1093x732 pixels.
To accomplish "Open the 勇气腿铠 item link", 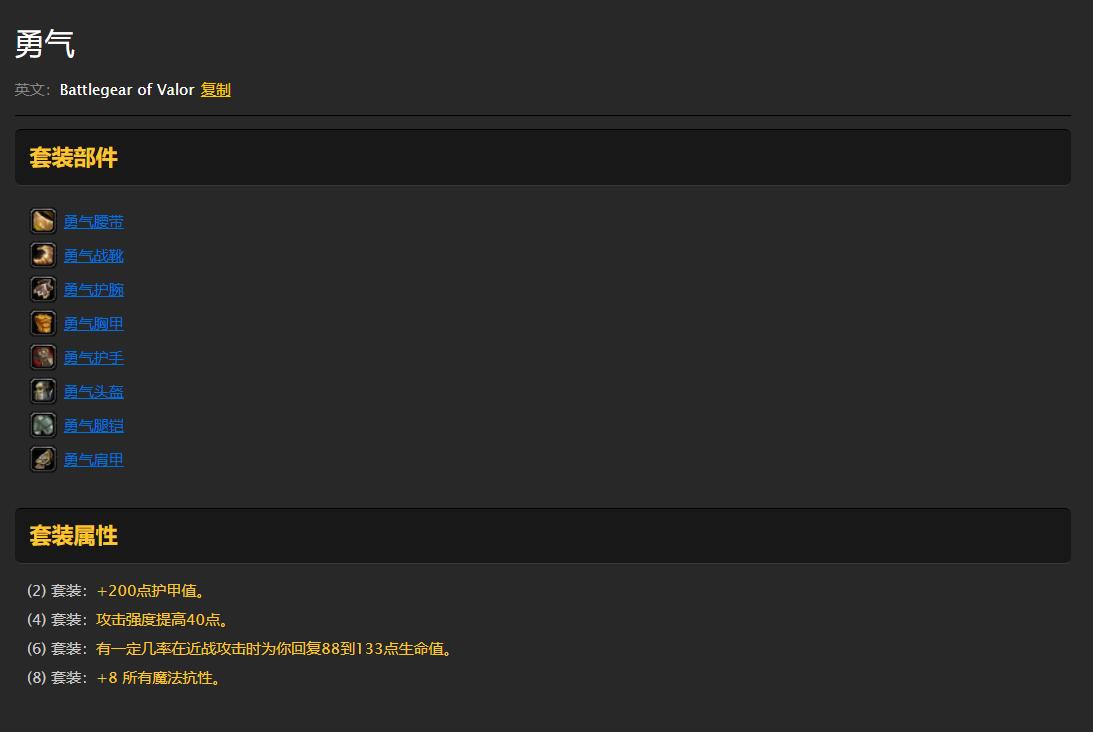I will (x=93, y=426).
